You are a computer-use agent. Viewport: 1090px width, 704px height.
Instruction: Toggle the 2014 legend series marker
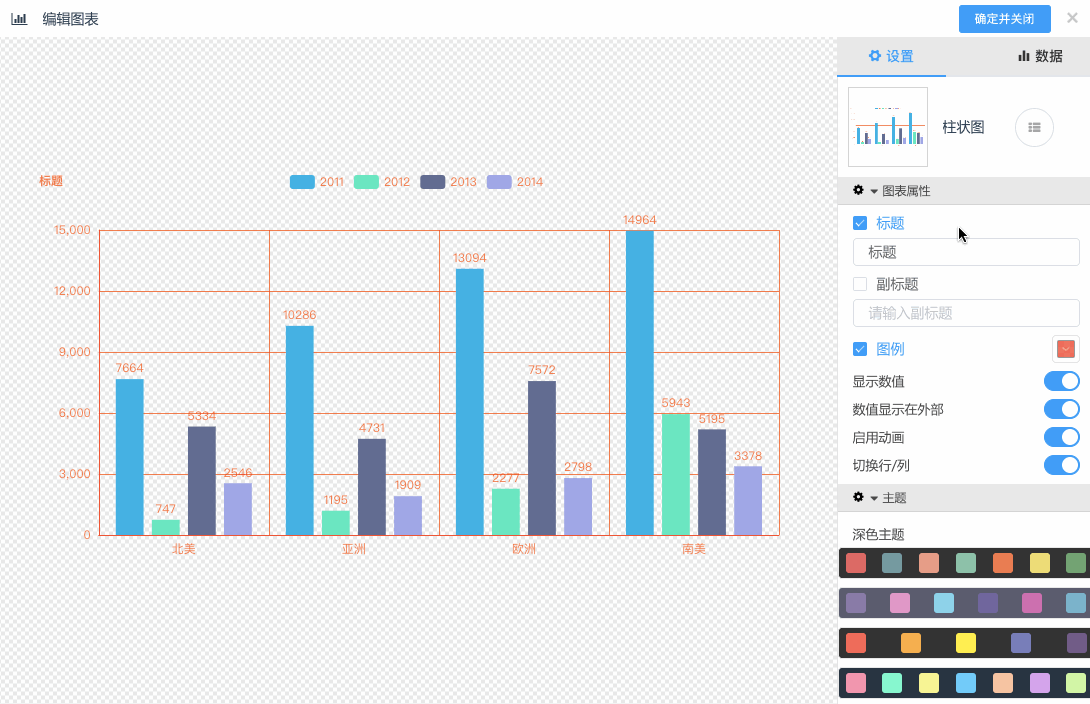point(499,182)
